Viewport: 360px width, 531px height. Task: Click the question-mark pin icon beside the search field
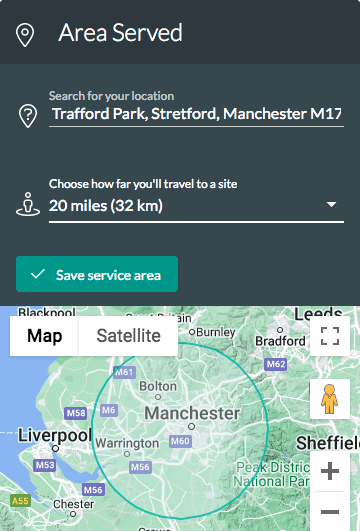[x=28, y=116]
